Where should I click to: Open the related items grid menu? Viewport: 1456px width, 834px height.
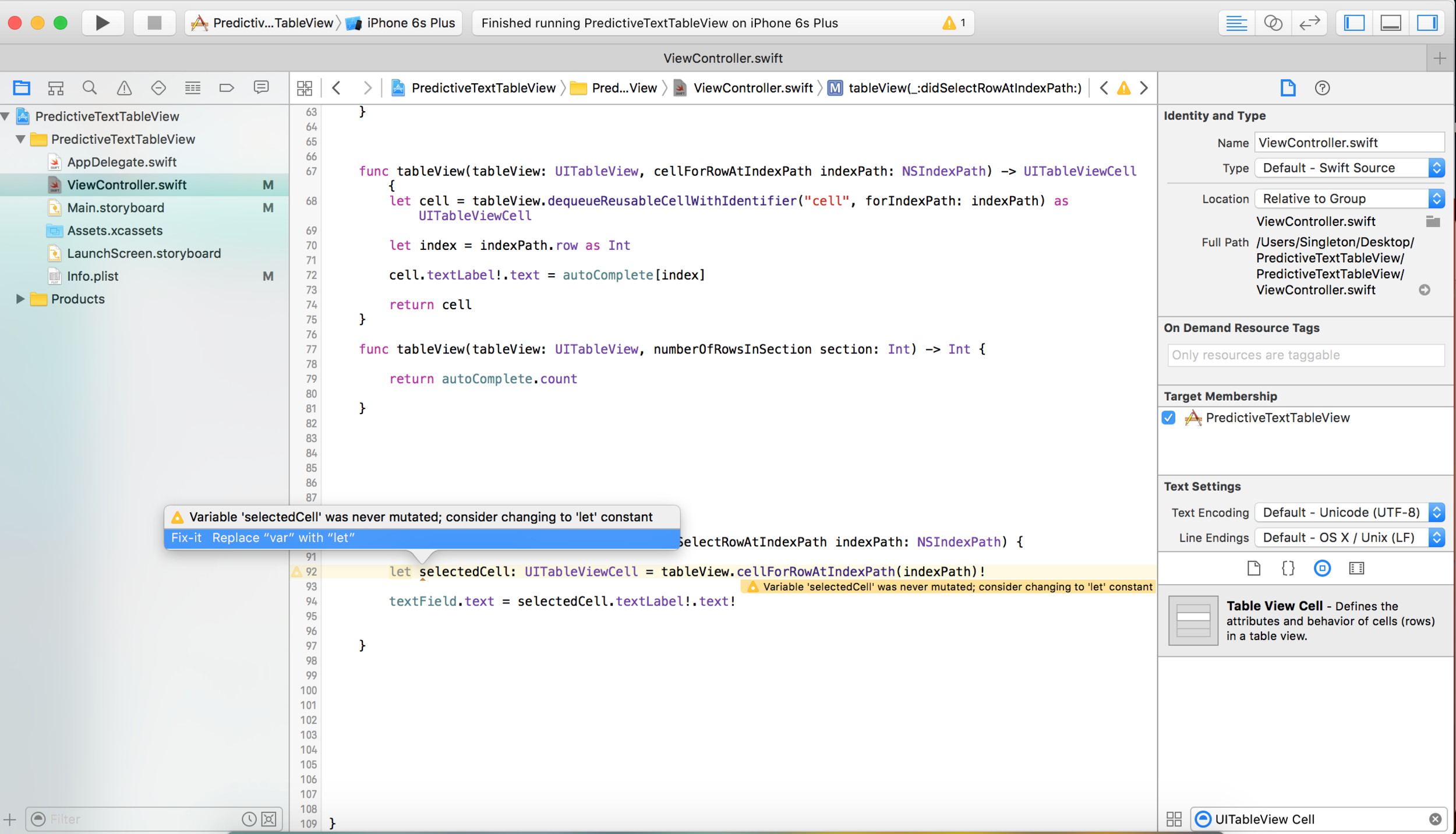tap(305, 88)
